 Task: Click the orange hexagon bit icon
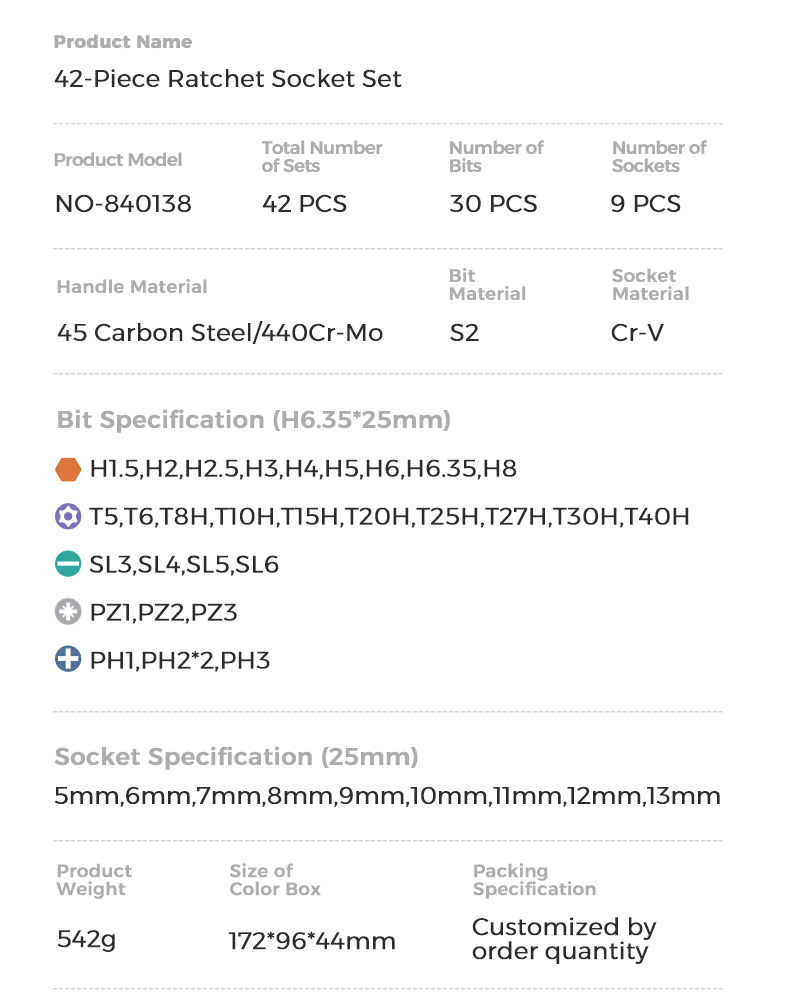68,469
